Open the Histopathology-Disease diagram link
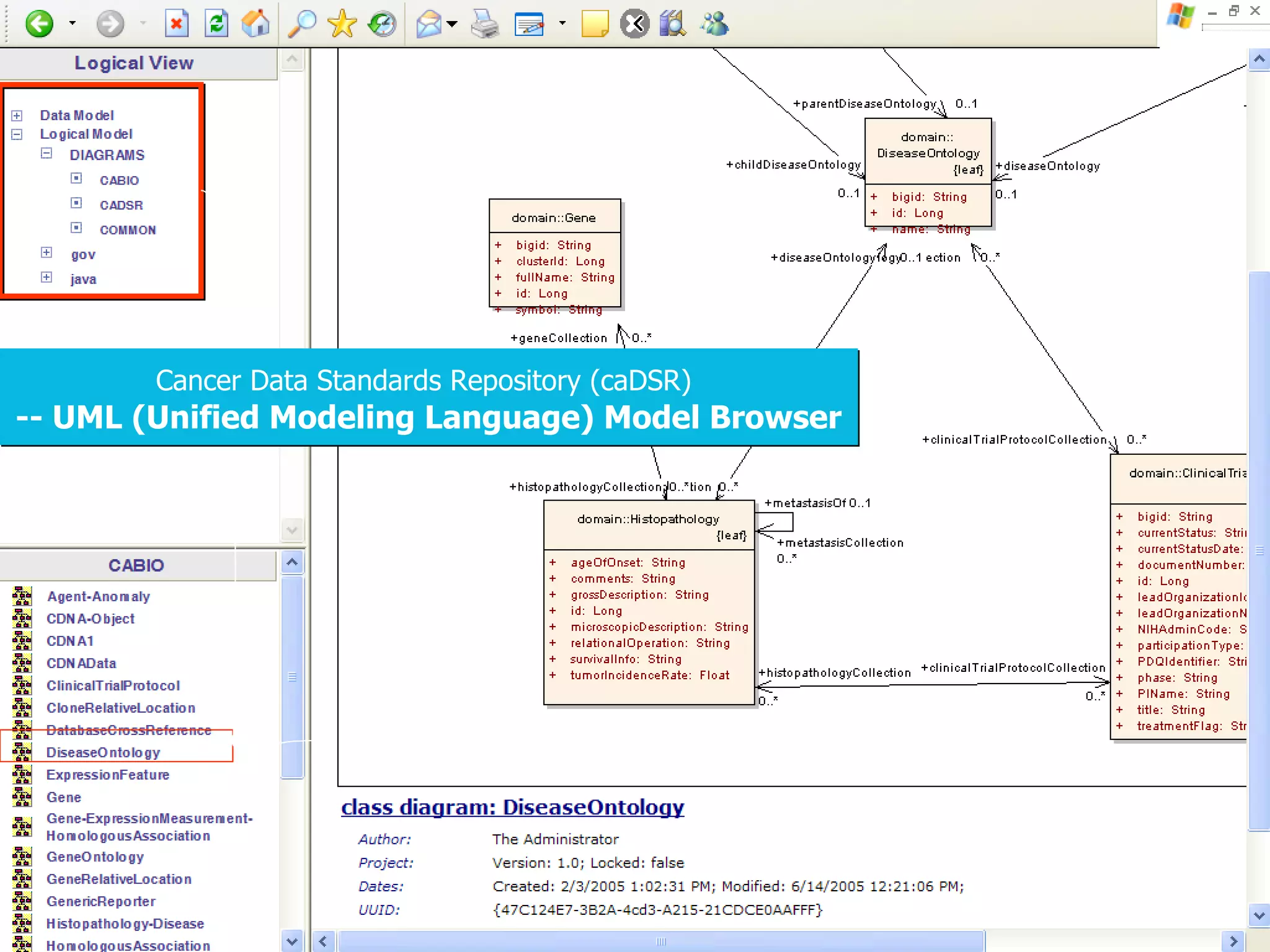The width and height of the screenshot is (1270, 952). [x=125, y=923]
